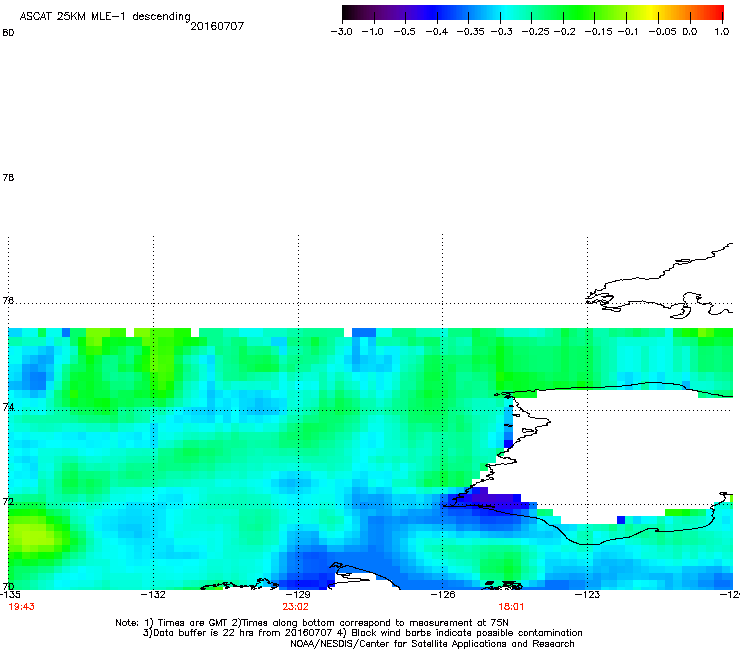
Task: Click the color bar label -0.25
Action: click(x=535, y=32)
